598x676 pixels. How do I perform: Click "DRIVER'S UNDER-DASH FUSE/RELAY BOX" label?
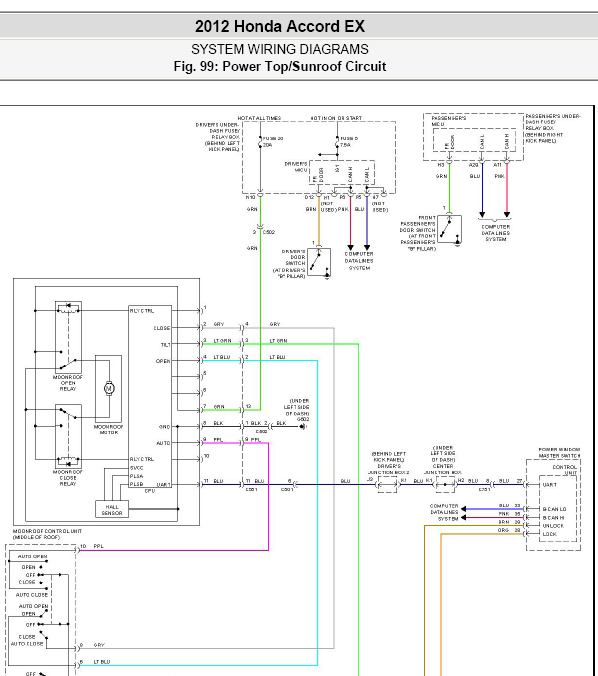click(x=217, y=137)
